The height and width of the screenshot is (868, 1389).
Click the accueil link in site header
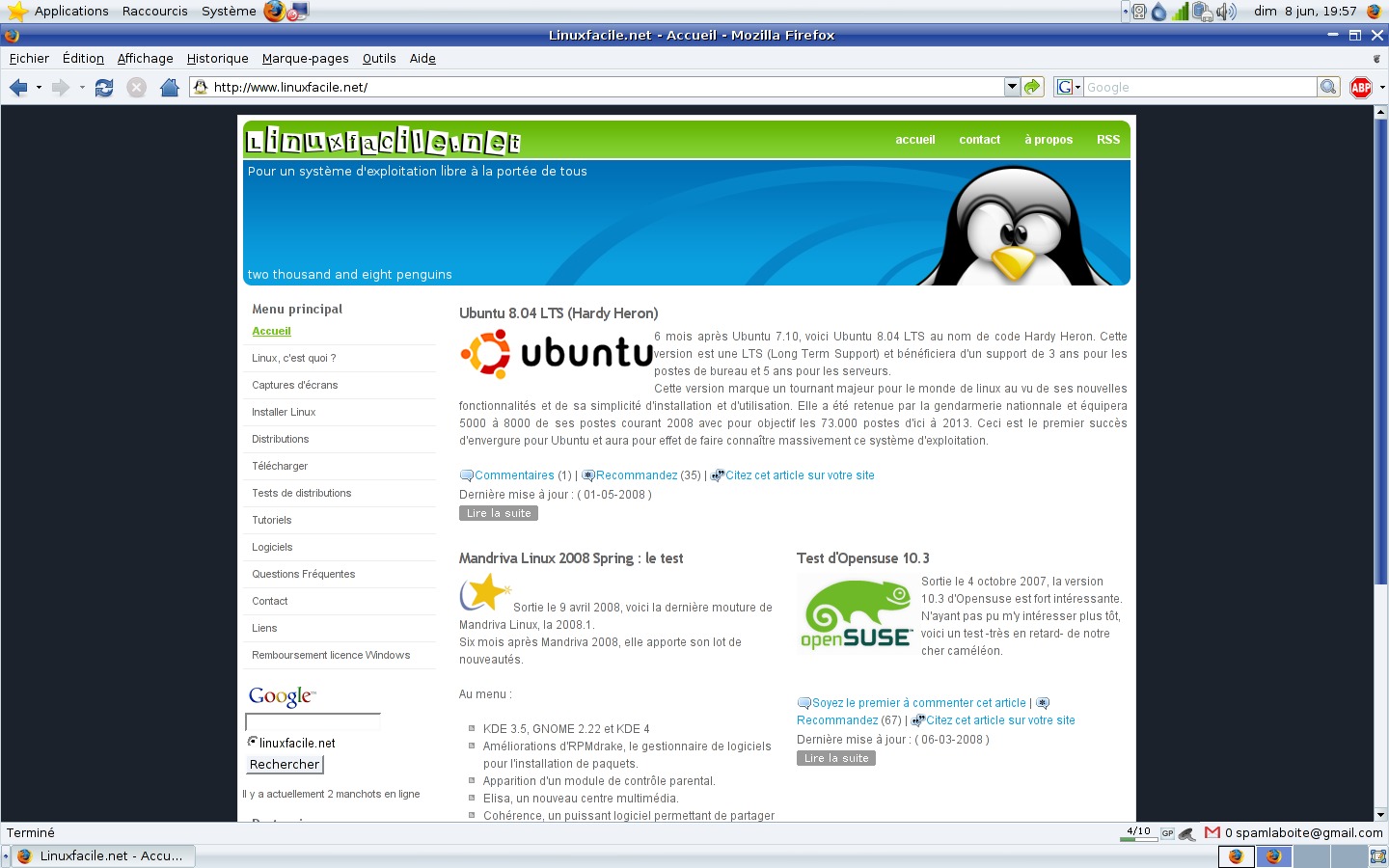(x=915, y=140)
